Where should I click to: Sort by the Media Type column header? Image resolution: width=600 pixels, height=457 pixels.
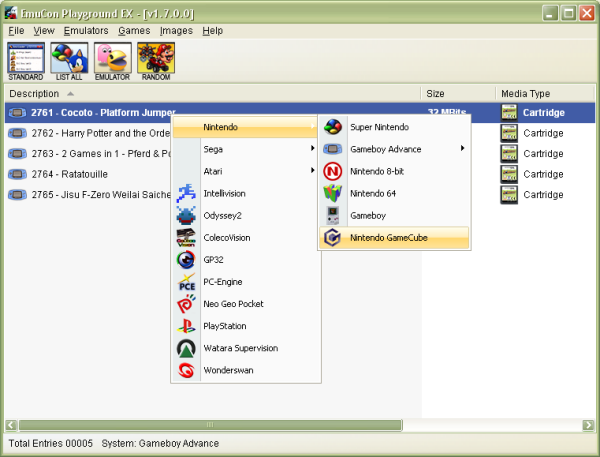(x=545, y=94)
